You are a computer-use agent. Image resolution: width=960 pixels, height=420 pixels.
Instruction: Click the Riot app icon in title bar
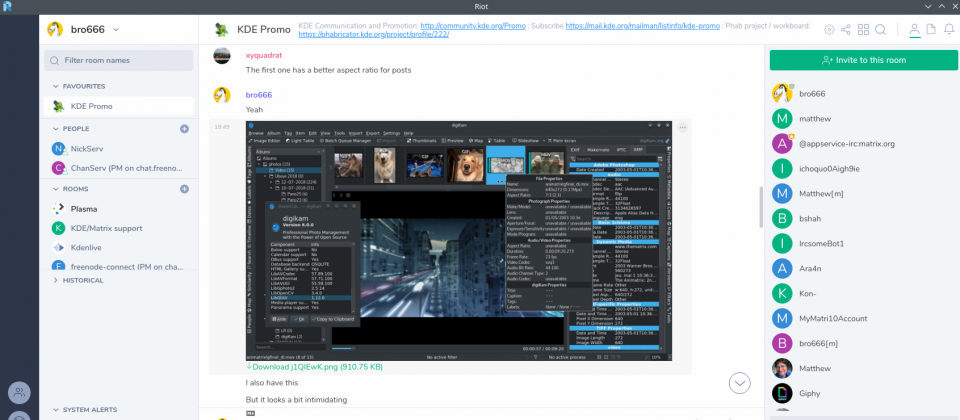(x=7, y=7)
